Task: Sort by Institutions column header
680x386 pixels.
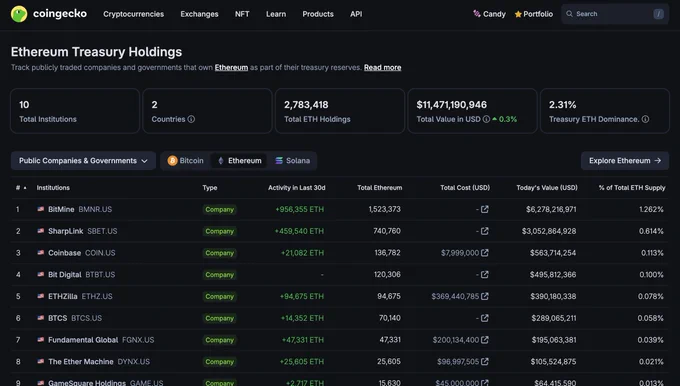Action: (53, 188)
